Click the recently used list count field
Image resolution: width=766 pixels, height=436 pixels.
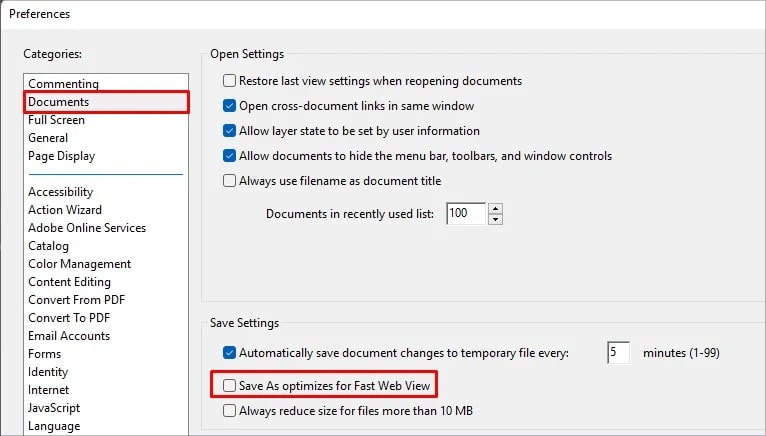click(x=466, y=214)
